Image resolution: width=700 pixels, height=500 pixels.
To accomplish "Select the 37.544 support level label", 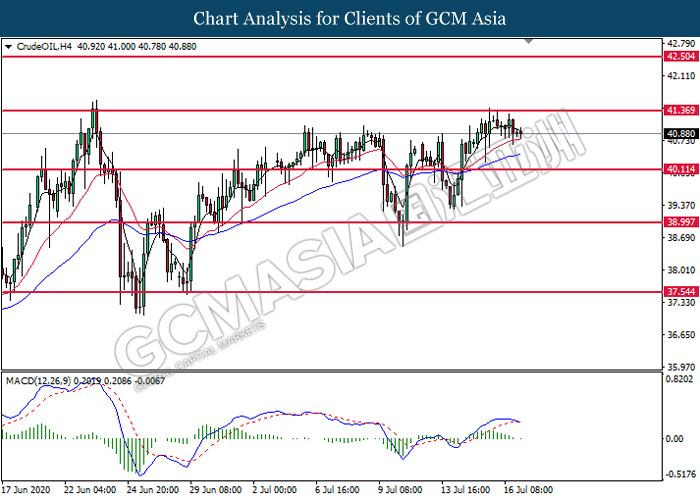I will (x=680, y=292).
